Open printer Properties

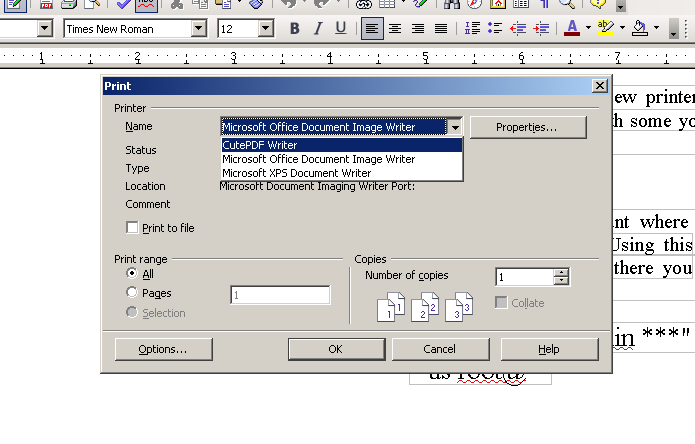tap(528, 128)
